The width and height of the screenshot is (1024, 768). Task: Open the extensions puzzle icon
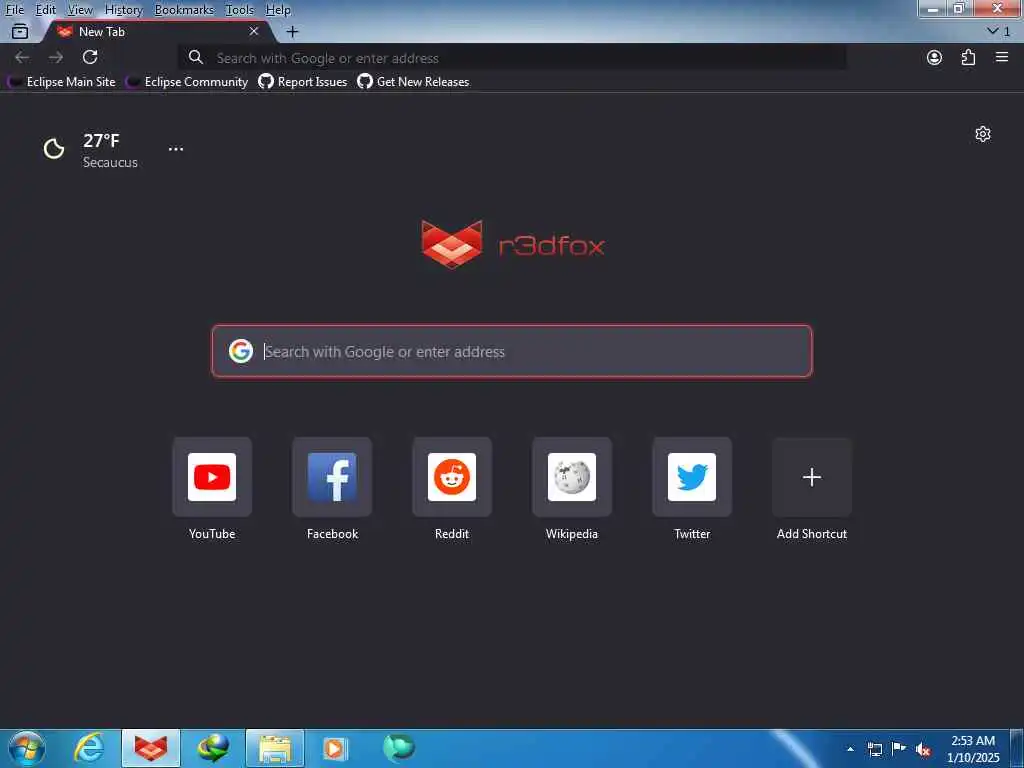[968, 57]
